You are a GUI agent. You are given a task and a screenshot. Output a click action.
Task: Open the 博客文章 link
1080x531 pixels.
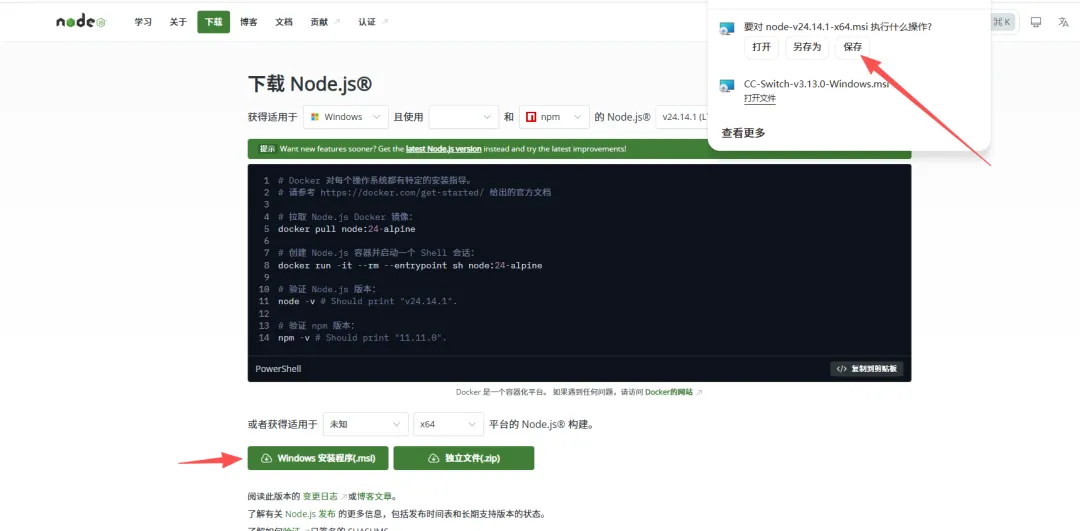[375, 496]
